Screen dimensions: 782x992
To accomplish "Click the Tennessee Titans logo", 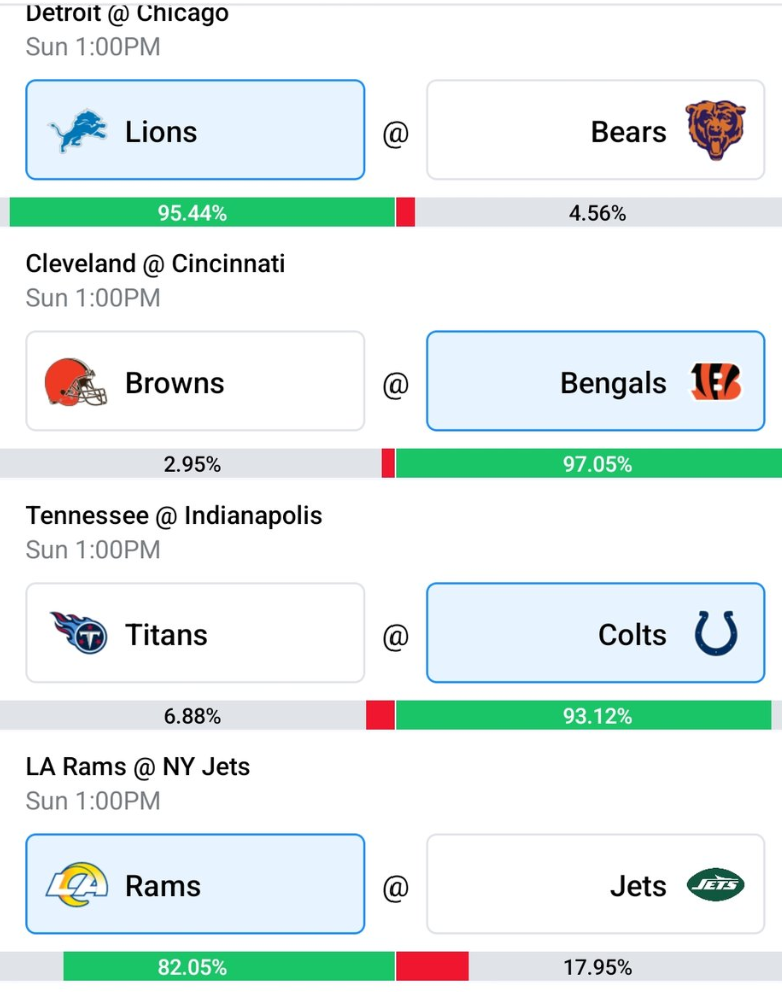I will (78, 633).
